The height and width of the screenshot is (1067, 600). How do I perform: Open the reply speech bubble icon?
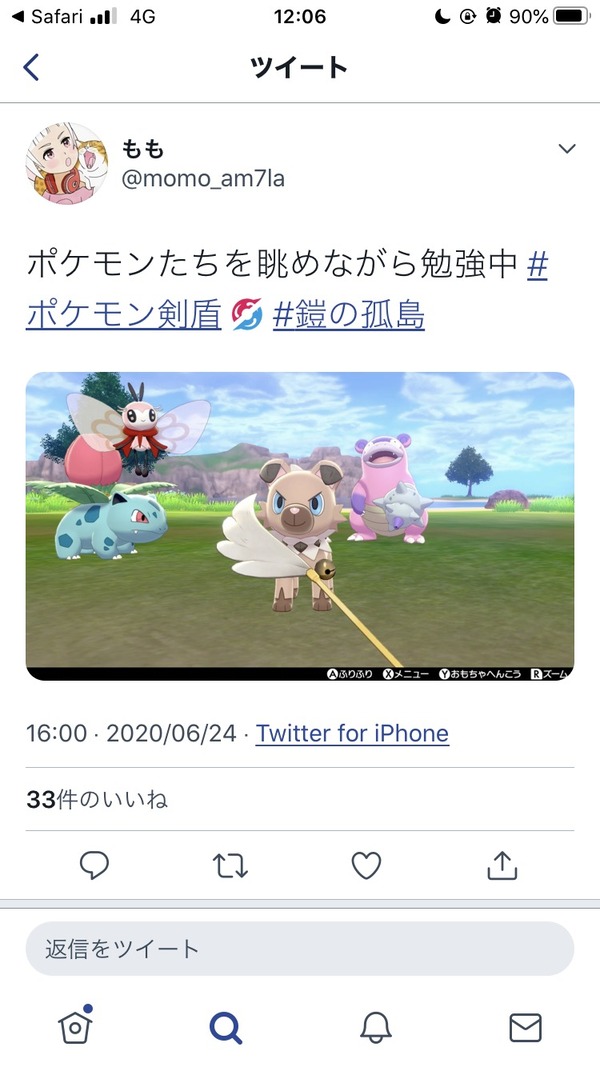click(x=95, y=866)
